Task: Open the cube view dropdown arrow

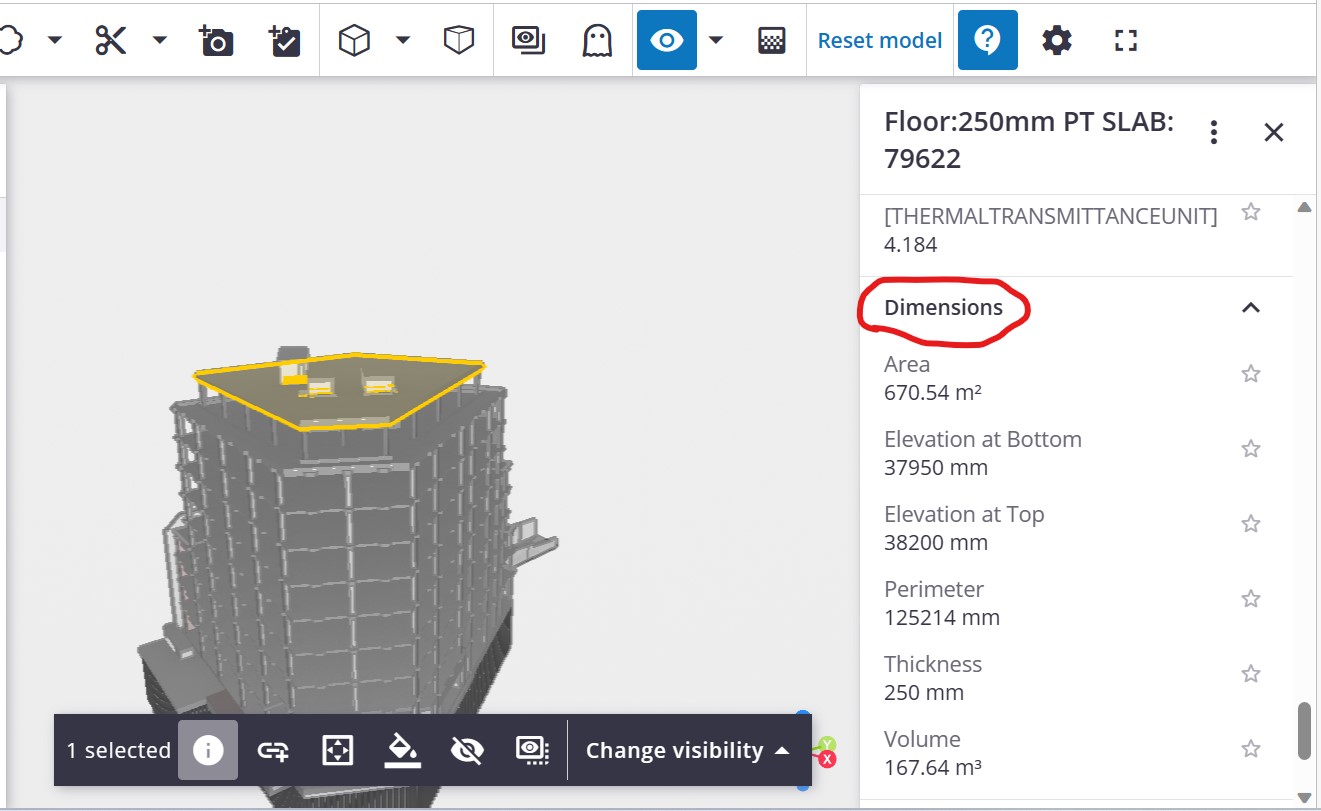Action: click(x=404, y=40)
